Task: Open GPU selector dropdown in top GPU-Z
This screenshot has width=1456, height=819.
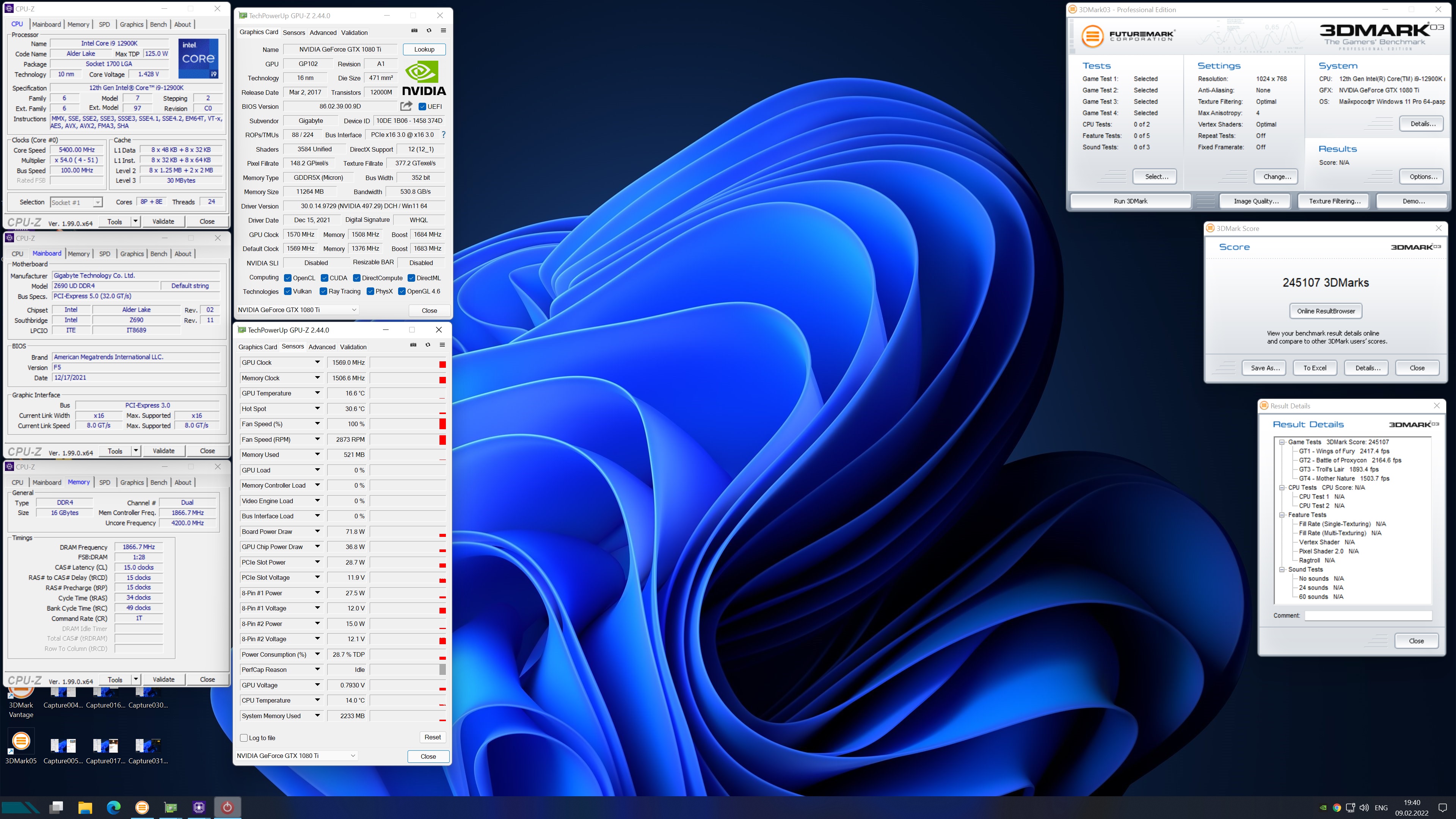Action: [297, 310]
